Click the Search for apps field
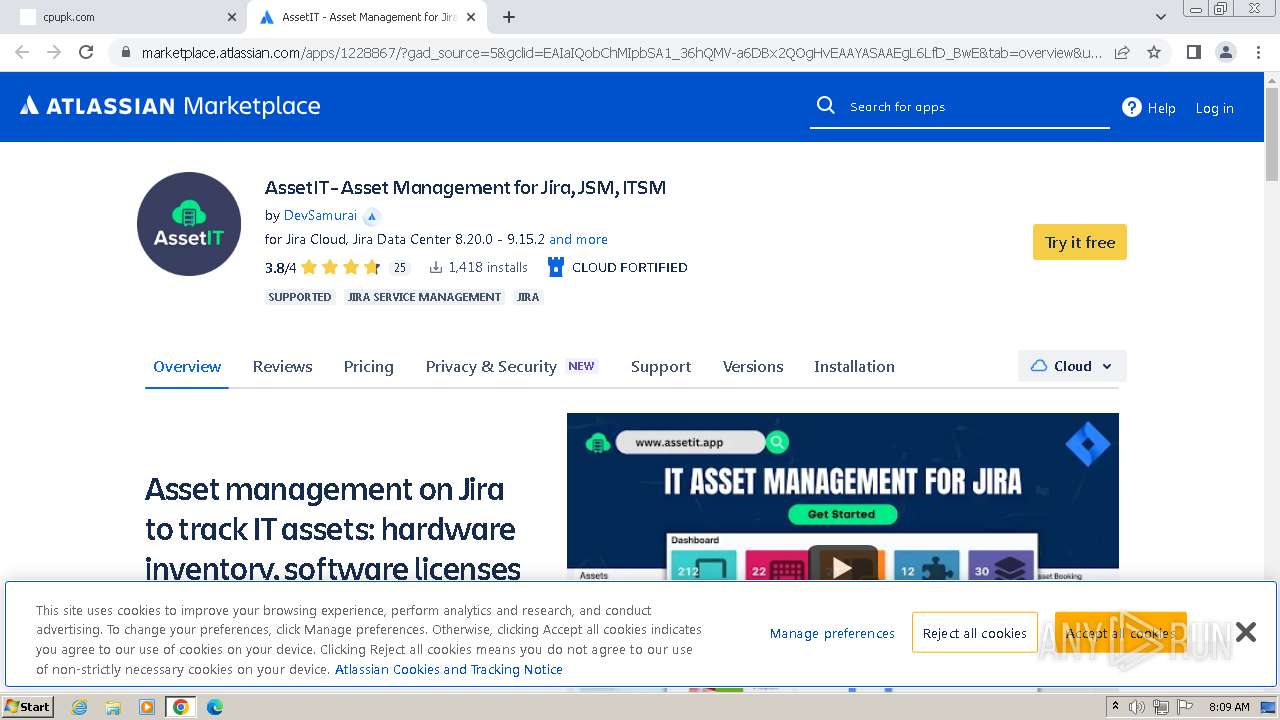 pyautogui.click(x=960, y=106)
